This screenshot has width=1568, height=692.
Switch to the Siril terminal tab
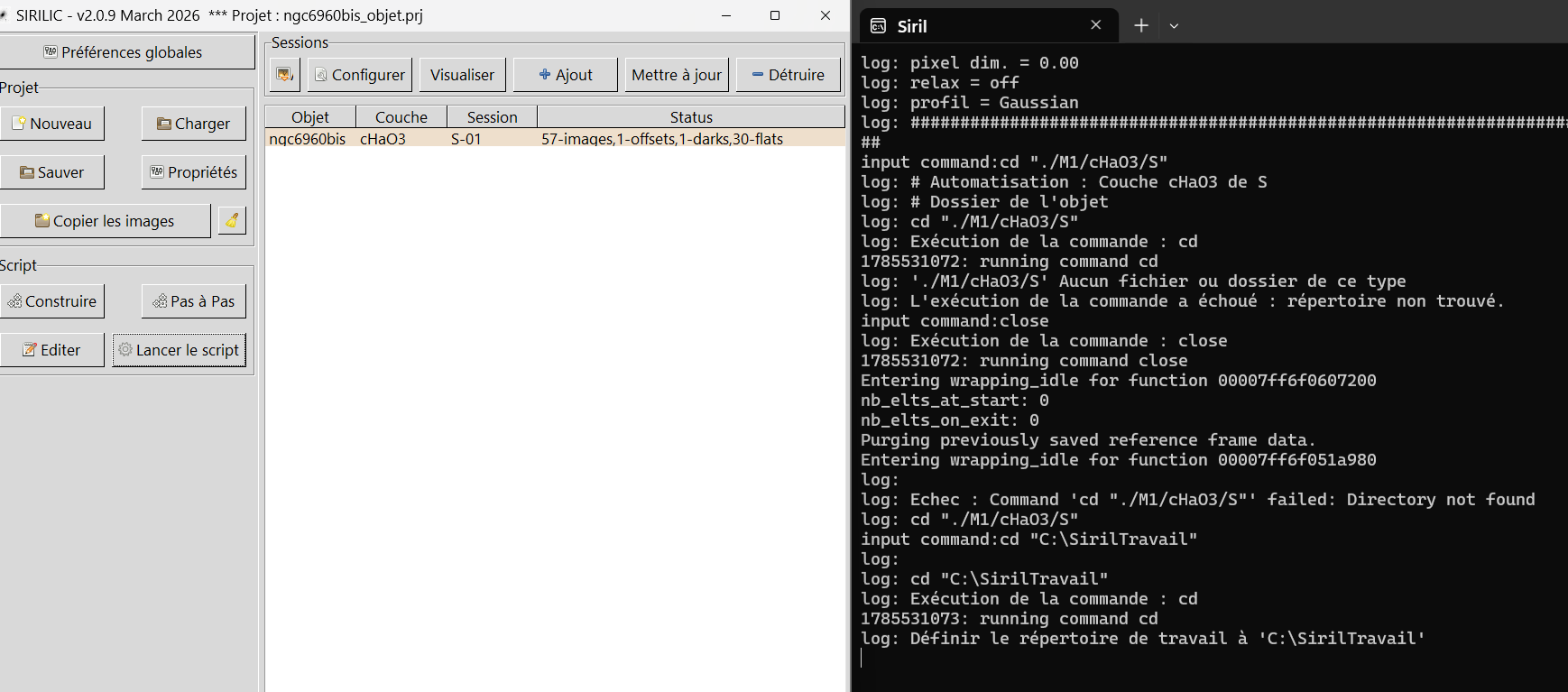(988, 25)
